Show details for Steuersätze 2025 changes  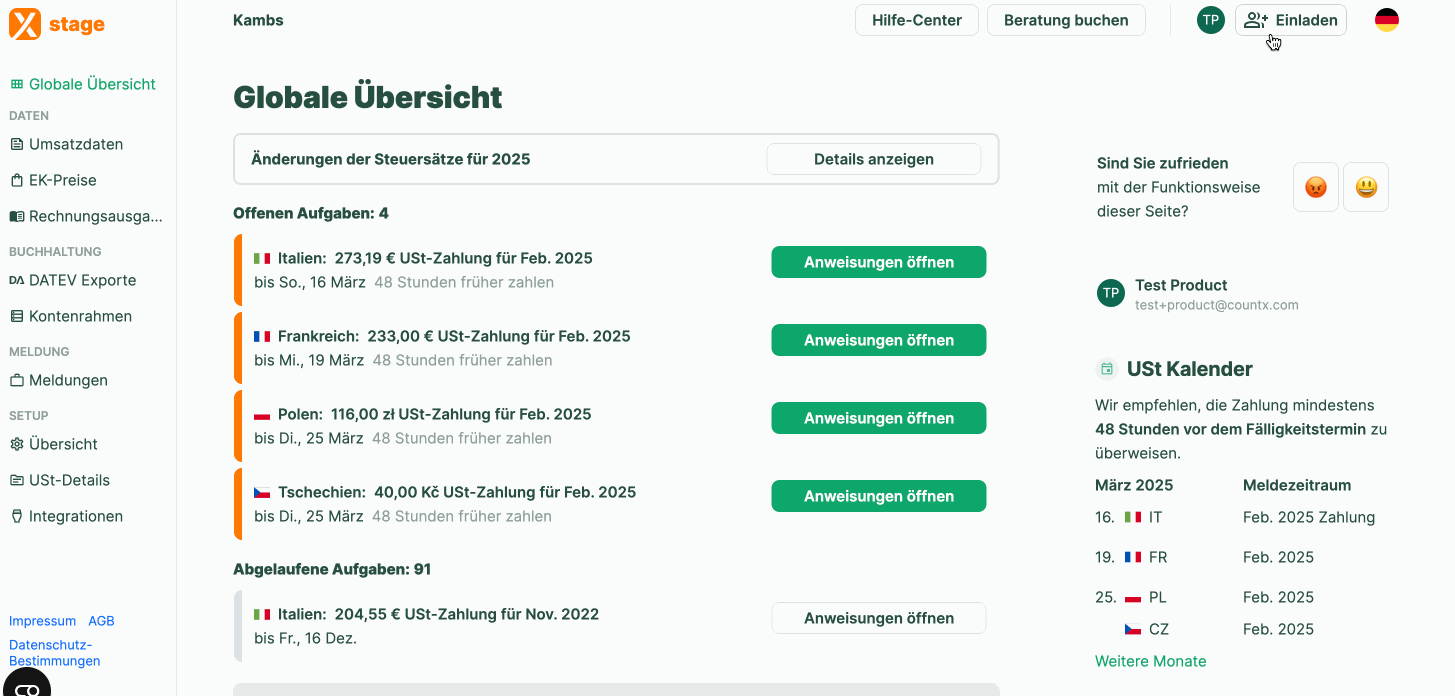pos(874,159)
